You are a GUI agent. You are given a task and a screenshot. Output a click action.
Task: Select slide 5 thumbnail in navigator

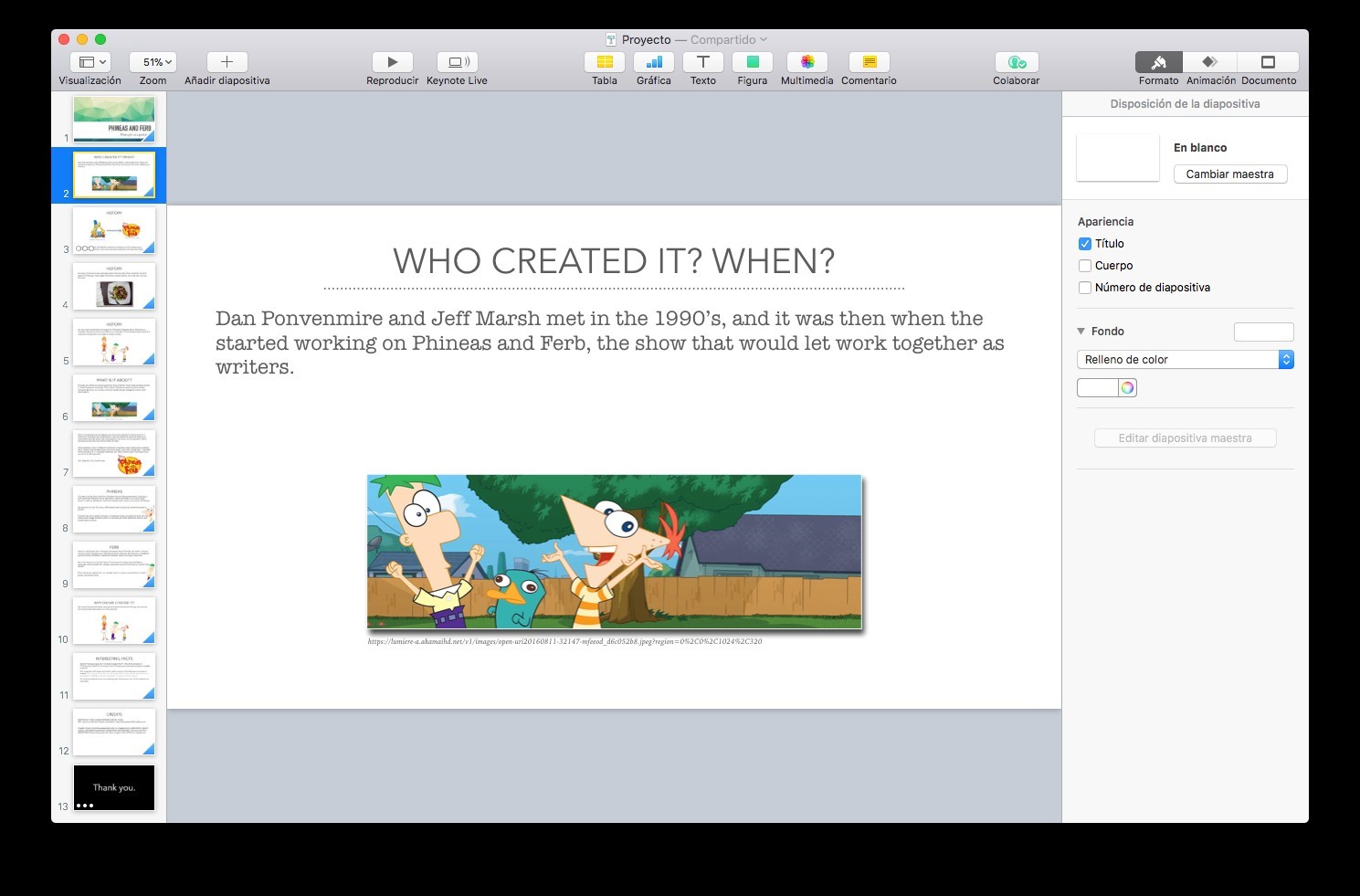(x=114, y=342)
